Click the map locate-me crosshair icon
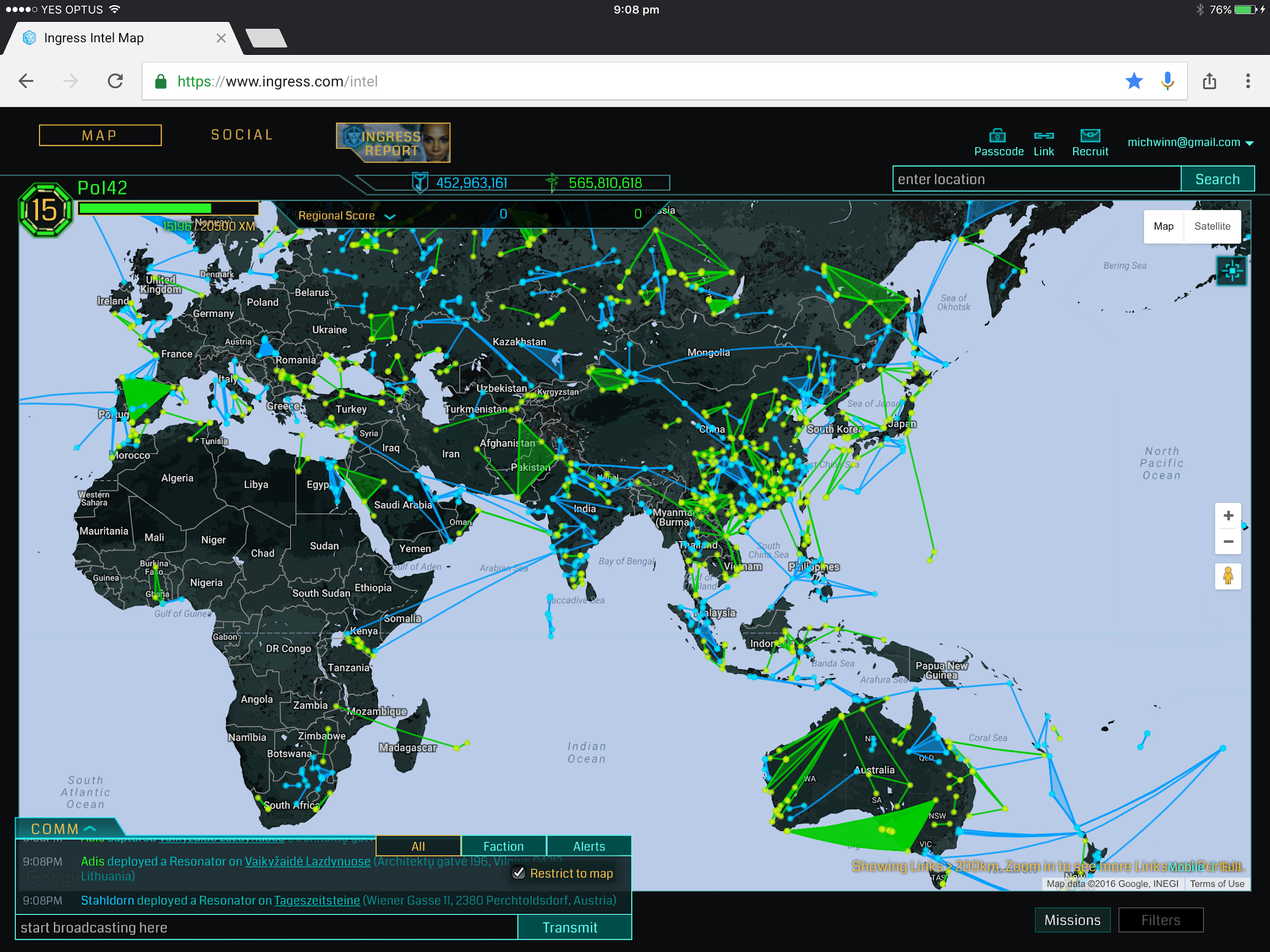 [x=1231, y=270]
